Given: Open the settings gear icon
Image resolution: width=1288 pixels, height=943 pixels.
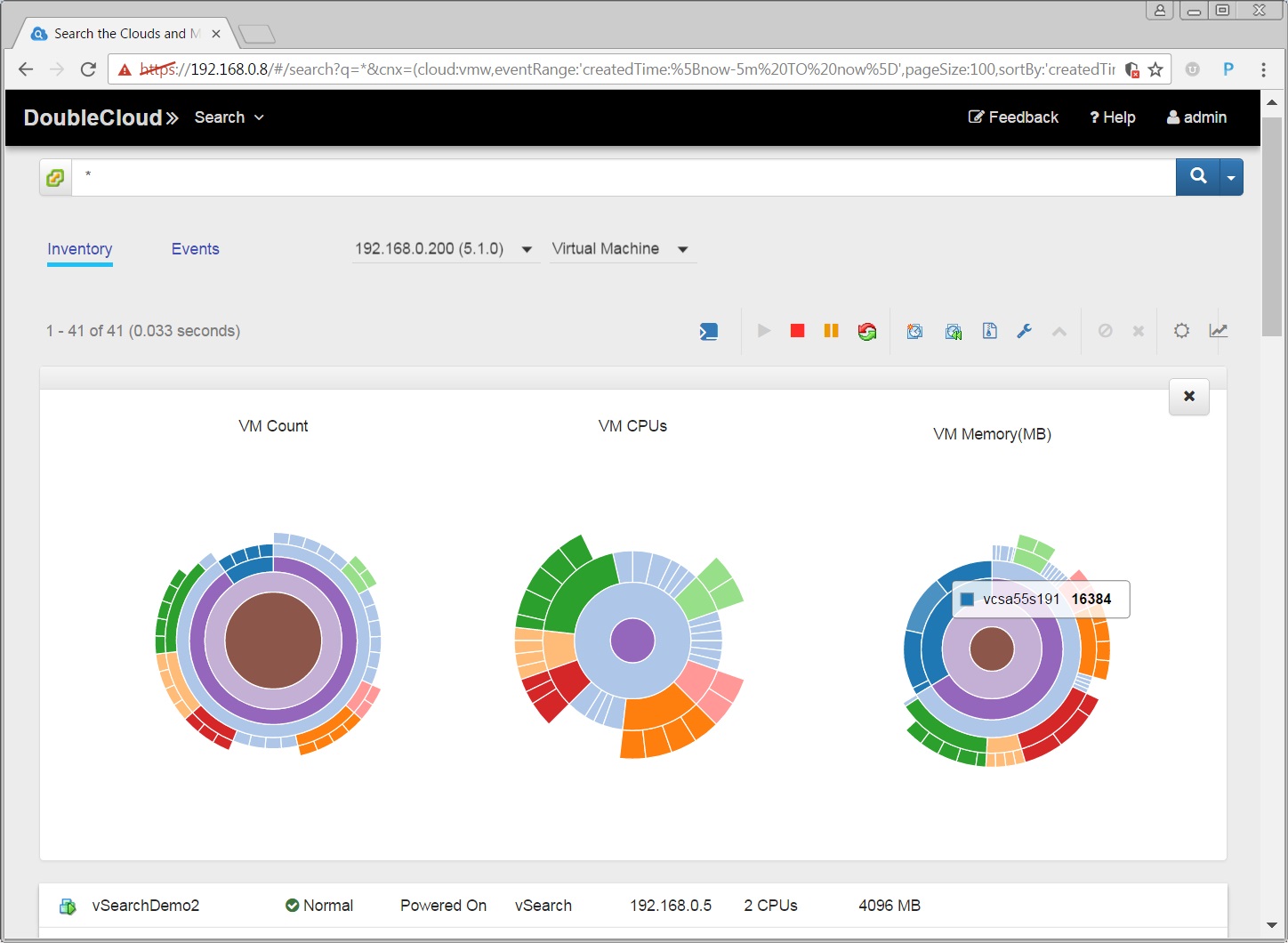Looking at the screenshot, I should [1181, 331].
